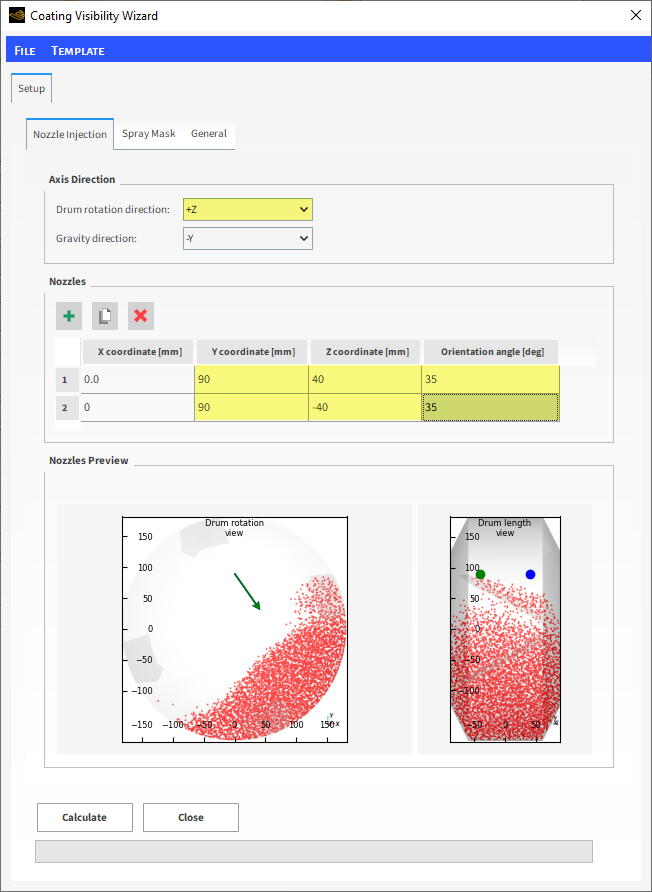
Task: Open the File menu
Action: click(25, 51)
